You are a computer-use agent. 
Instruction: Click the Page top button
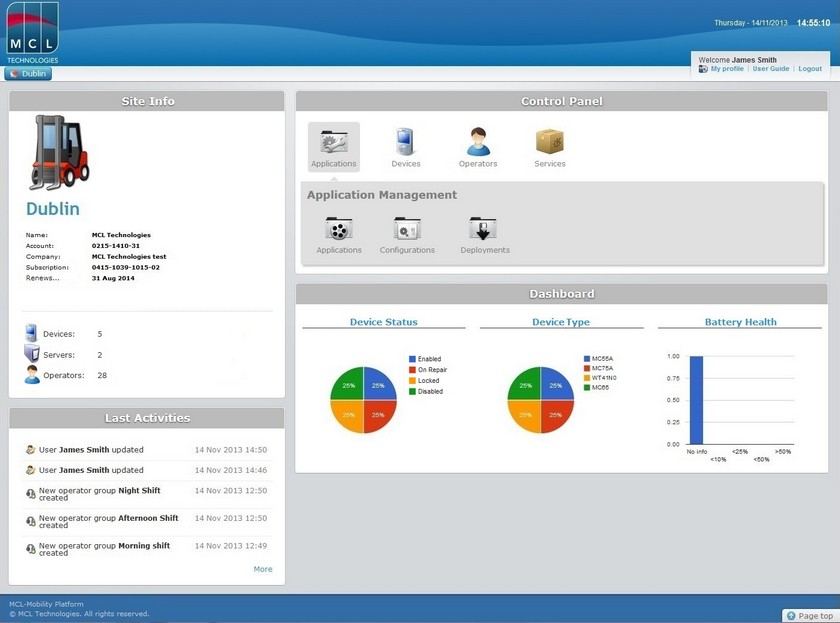[x=811, y=616]
